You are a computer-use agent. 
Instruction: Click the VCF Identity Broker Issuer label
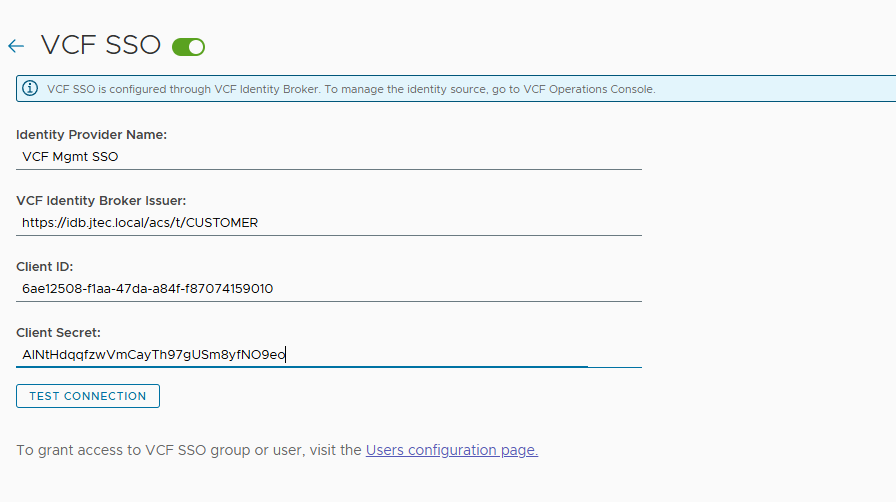101,201
